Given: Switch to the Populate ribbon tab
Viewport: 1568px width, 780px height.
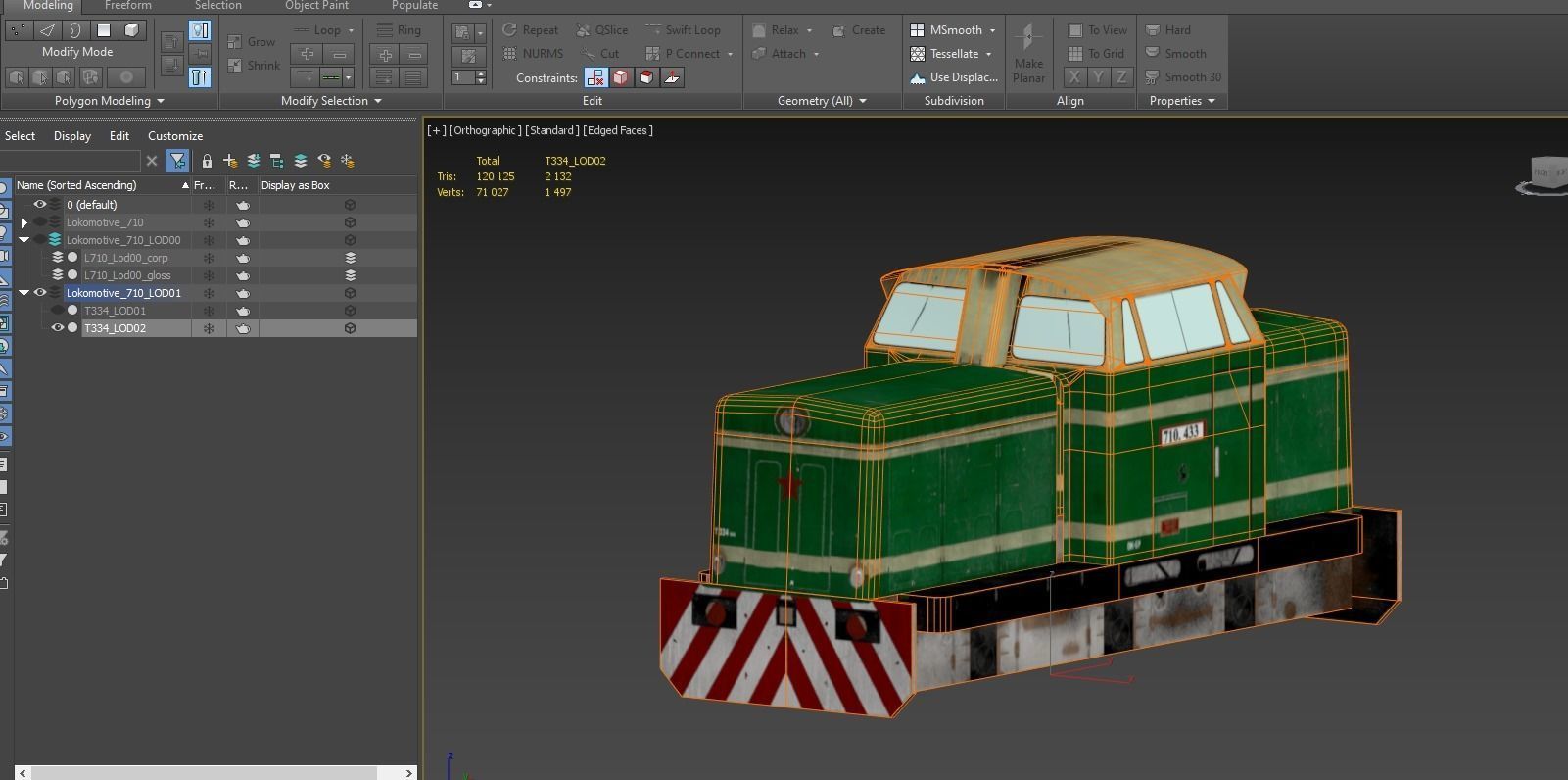Looking at the screenshot, I should (414, 5).
